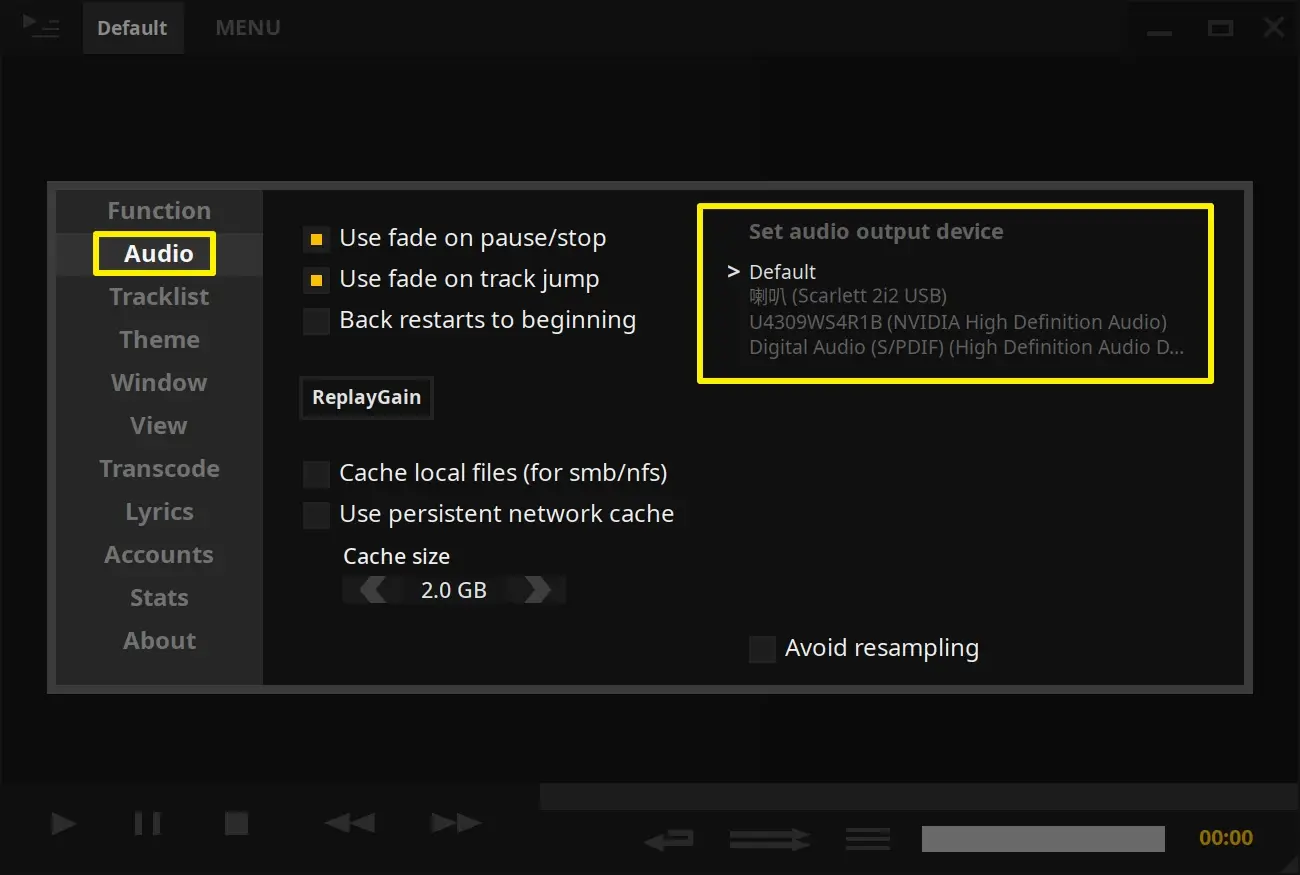Switch to the Tracklist settings tab

pyautogui.click(x=159, y=297)
